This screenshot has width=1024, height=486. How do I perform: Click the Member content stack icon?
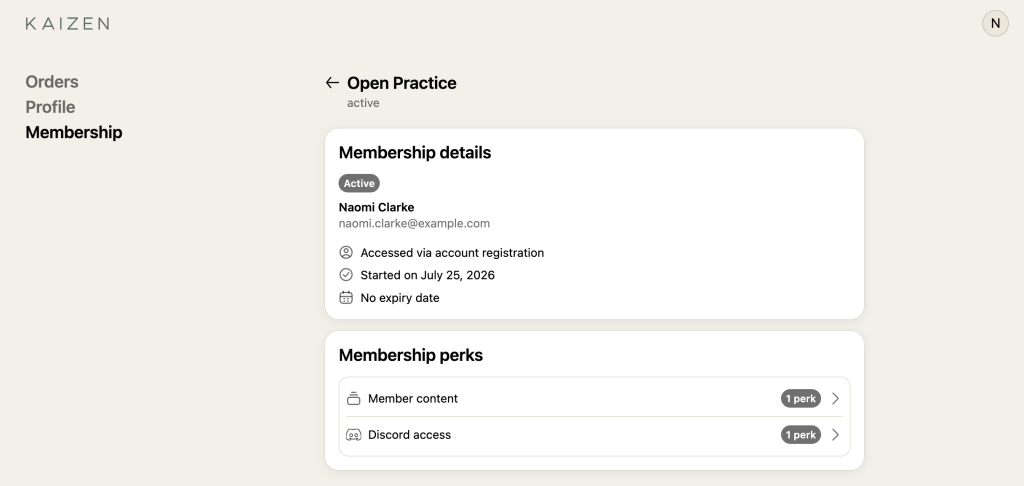click(x=353, y=398)
